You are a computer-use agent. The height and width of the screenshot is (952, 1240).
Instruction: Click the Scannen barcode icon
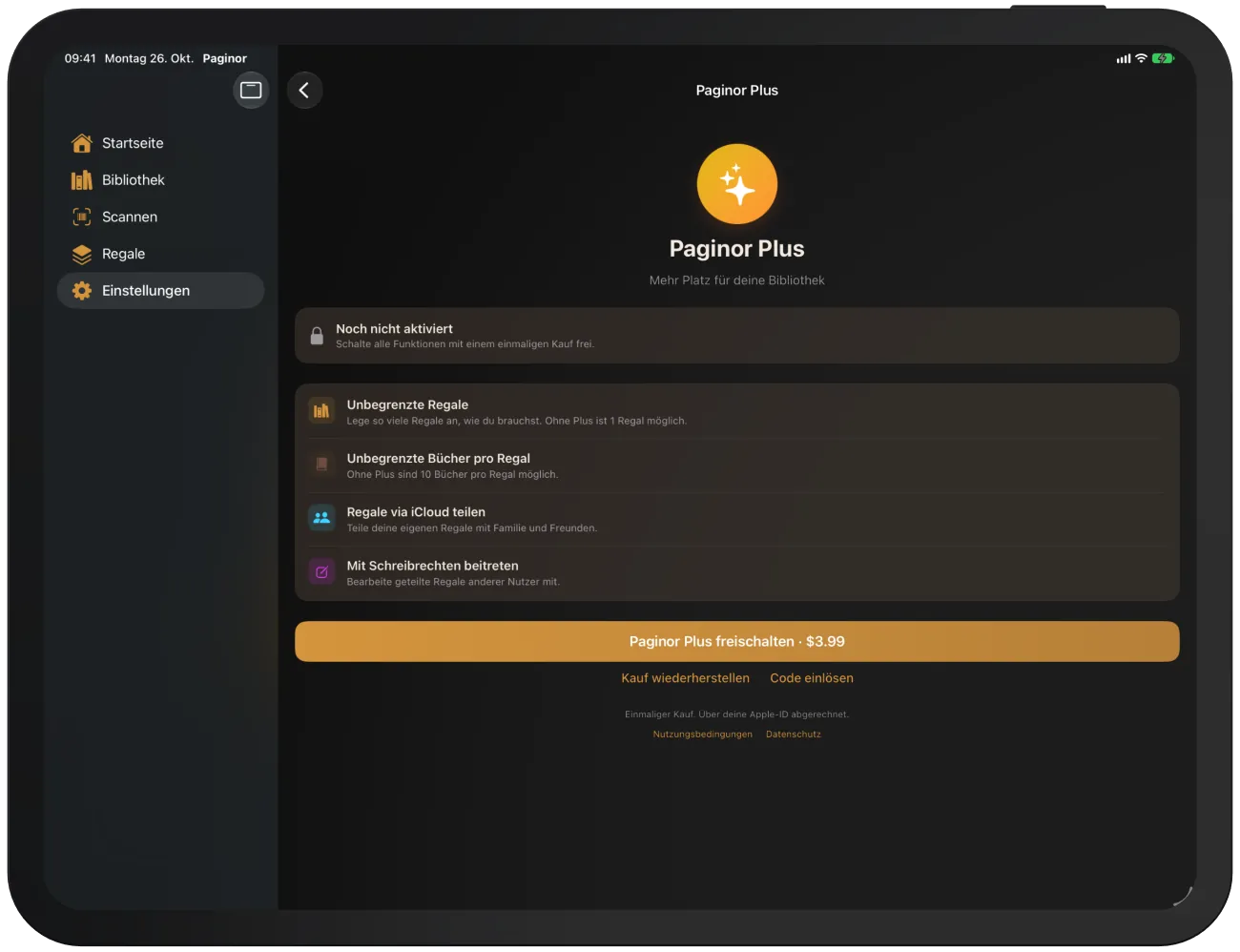(x=82, y=217)
